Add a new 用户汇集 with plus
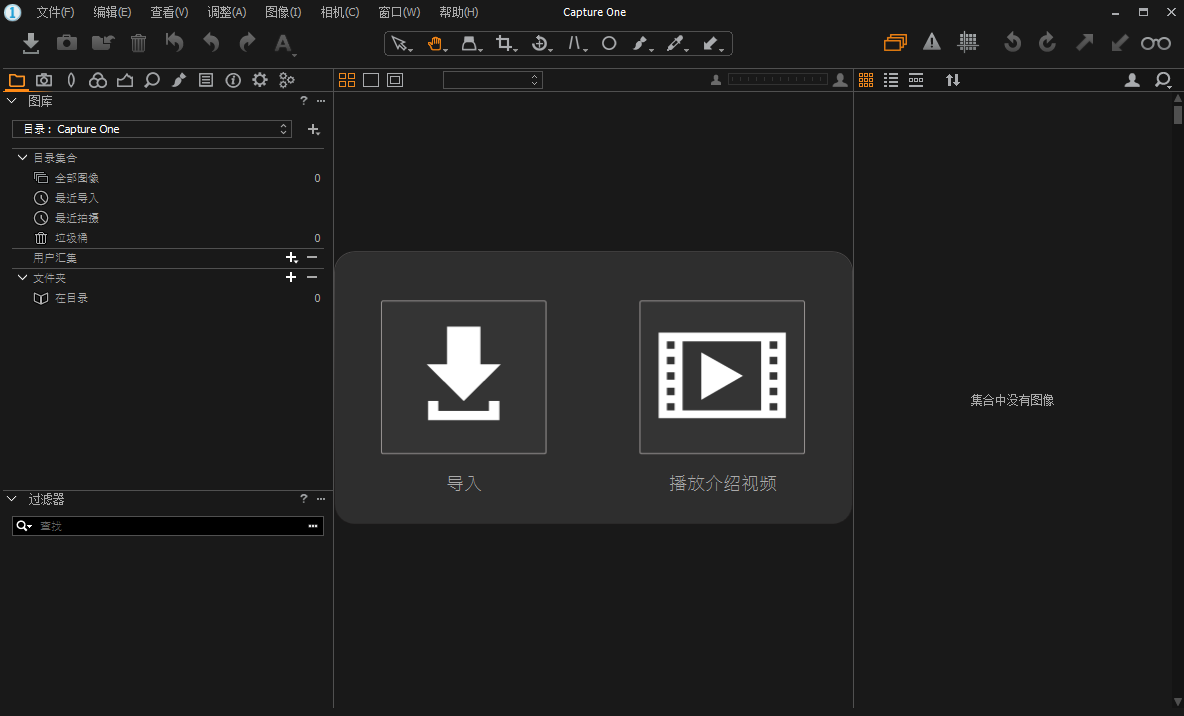 [x=291, y=258]
